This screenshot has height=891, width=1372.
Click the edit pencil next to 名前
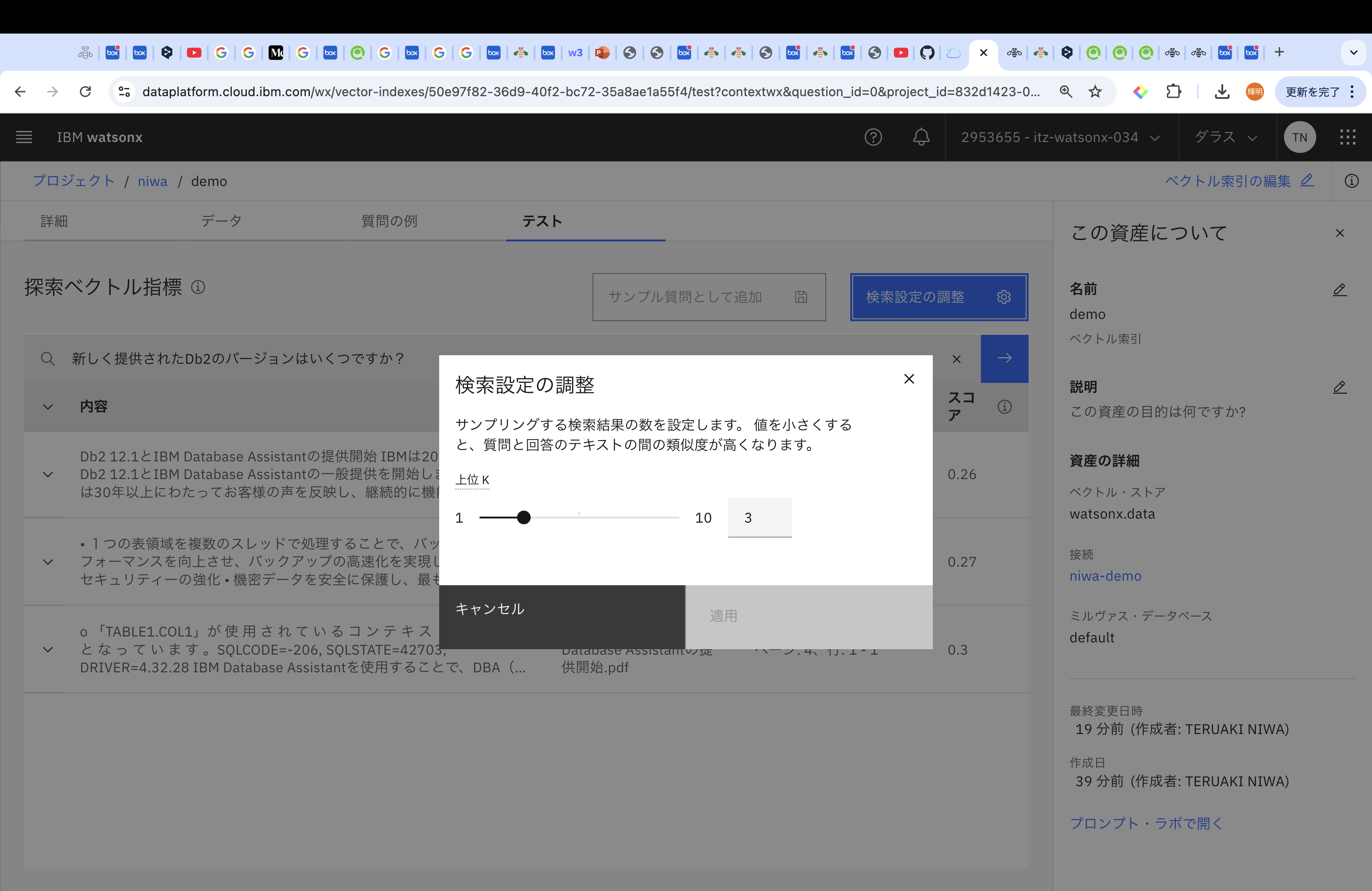coord(1339,289)
